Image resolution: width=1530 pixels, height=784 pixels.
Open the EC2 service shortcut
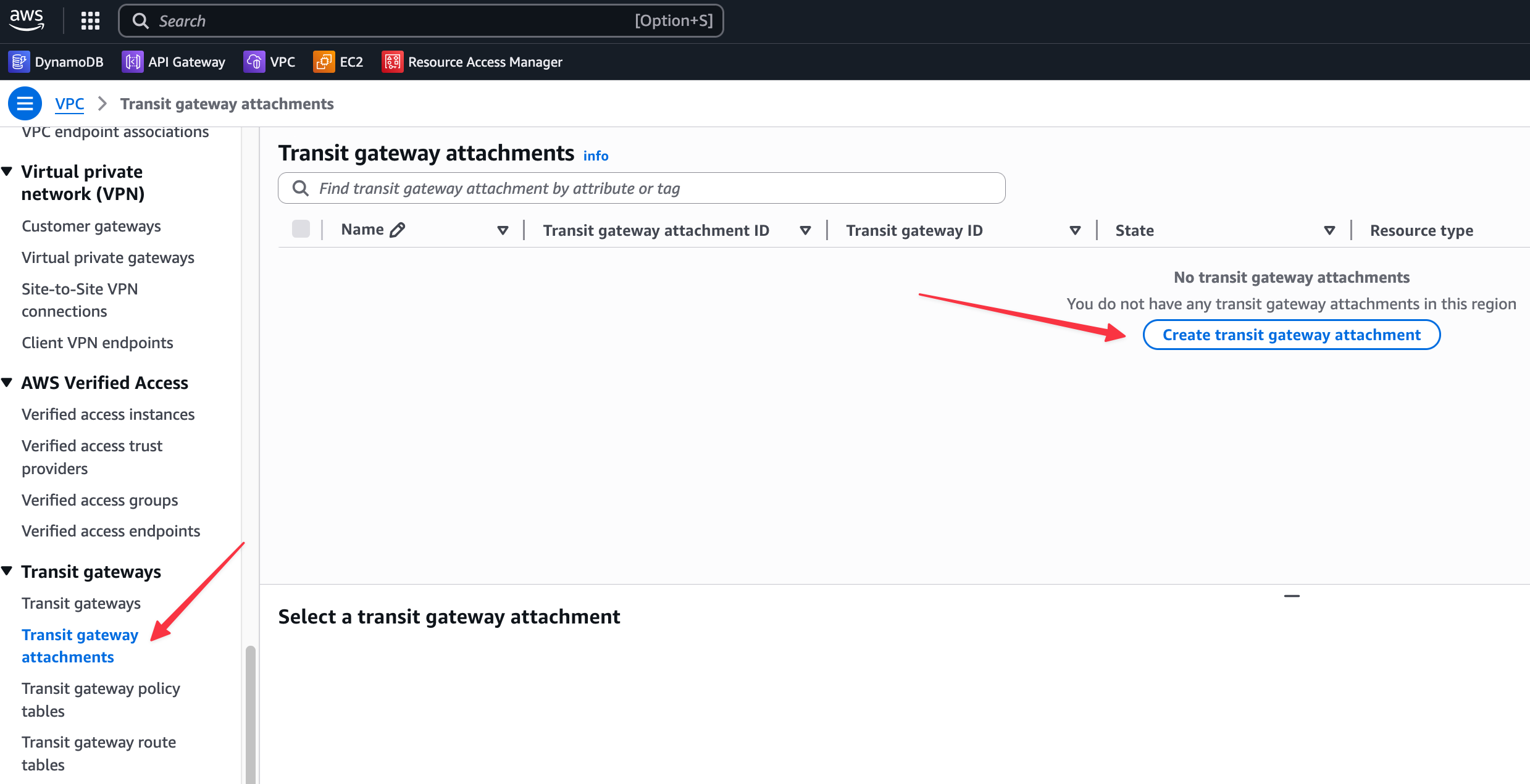coord(337,62)
